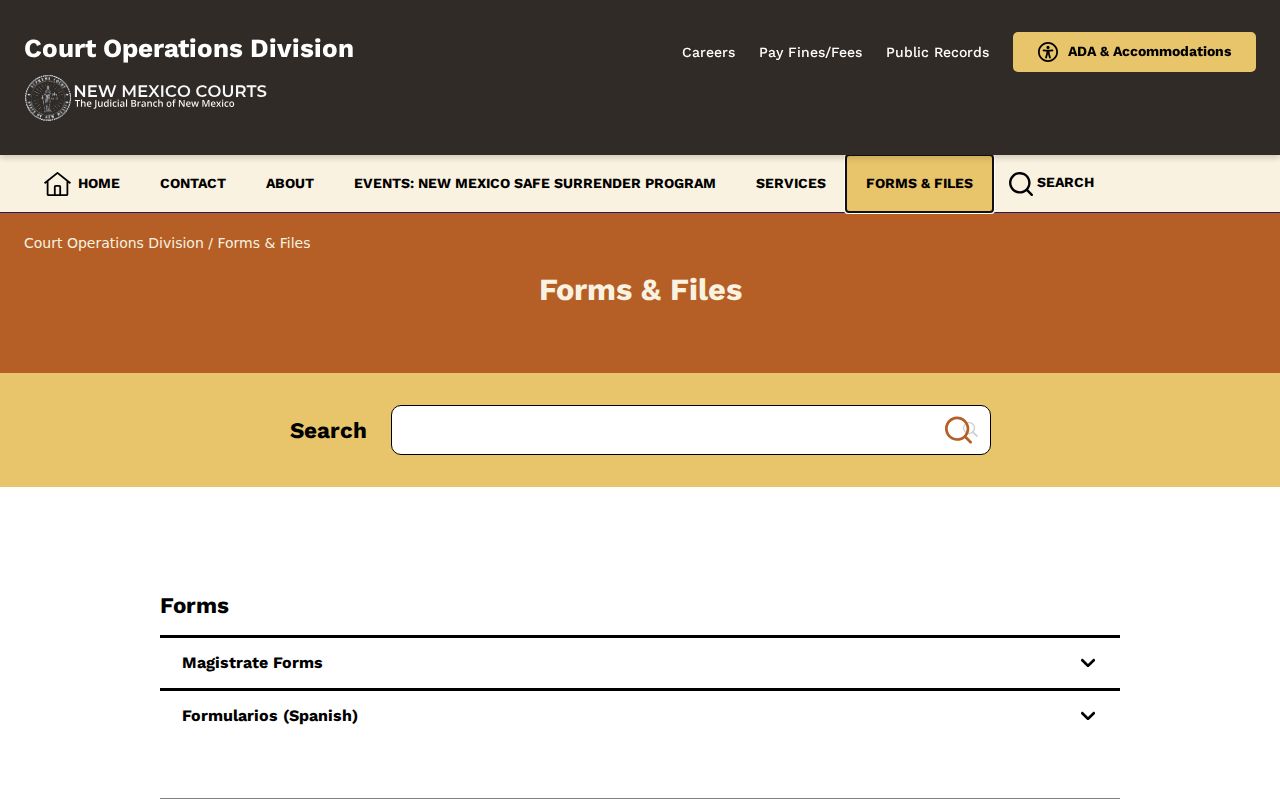
Task: Focus the forms Search text field
Action: 690,430
